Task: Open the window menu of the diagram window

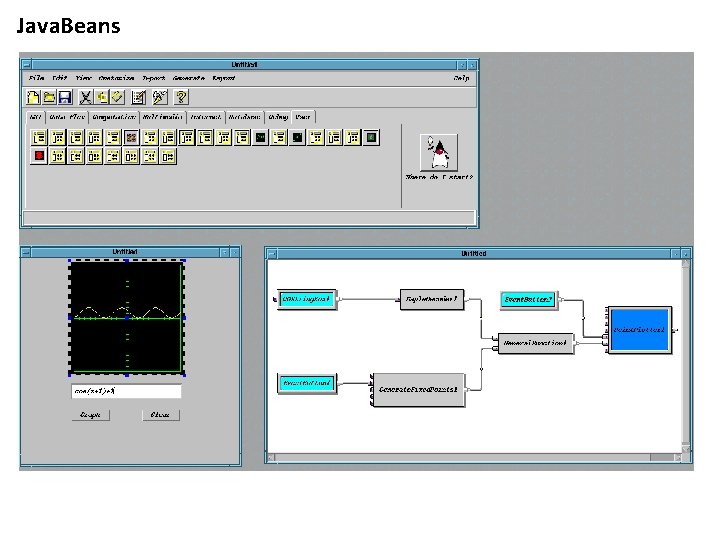Action: 272,253
